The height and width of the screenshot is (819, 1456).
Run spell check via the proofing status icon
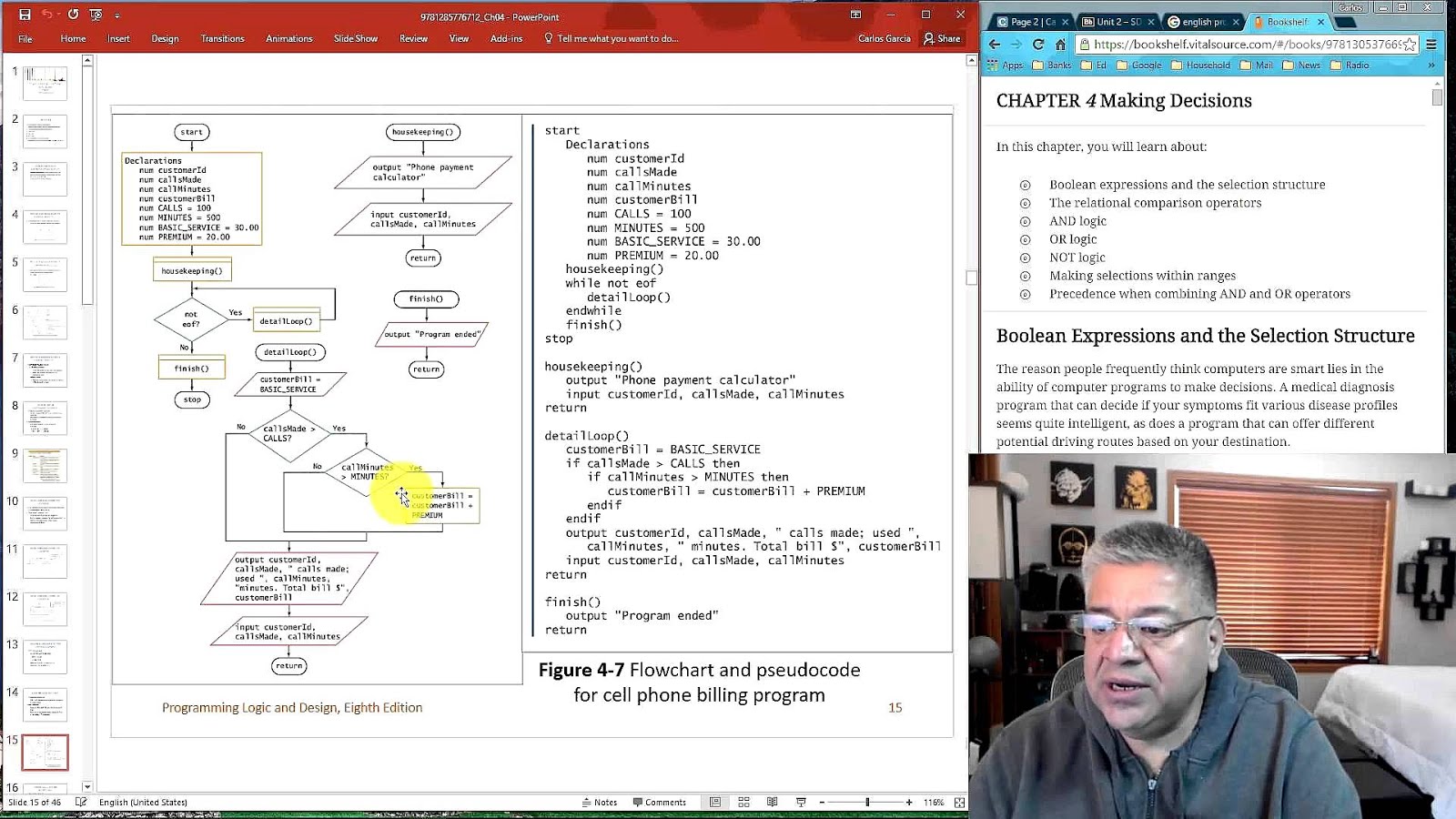point(83,802)
